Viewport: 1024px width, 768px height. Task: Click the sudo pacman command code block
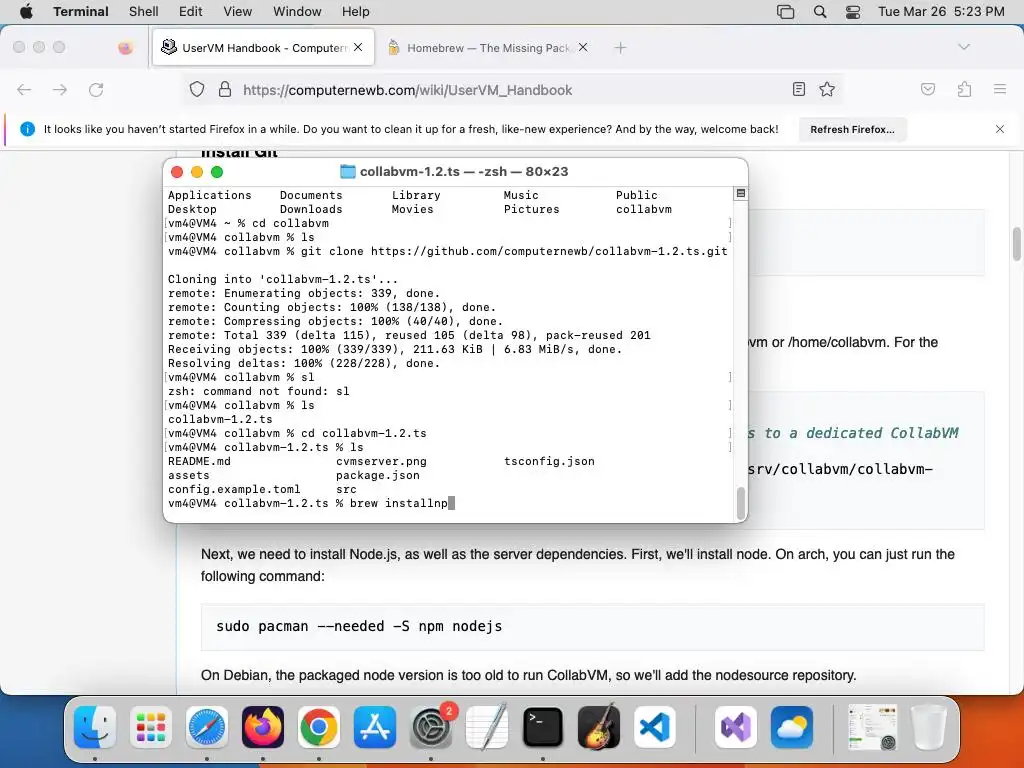click(592, 626)
